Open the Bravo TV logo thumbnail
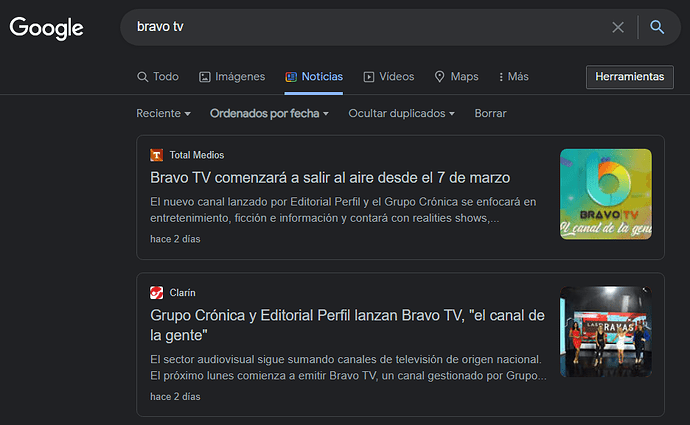This screenshot has width=690, height=425. point(606,194)
